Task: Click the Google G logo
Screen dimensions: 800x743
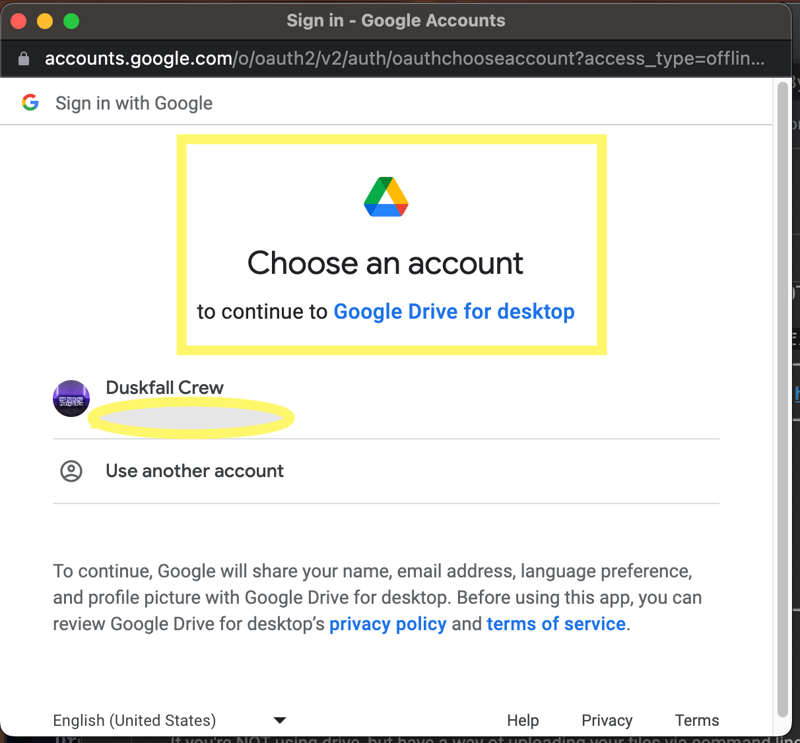Action: pyautogui.click(x=30, y=103)
